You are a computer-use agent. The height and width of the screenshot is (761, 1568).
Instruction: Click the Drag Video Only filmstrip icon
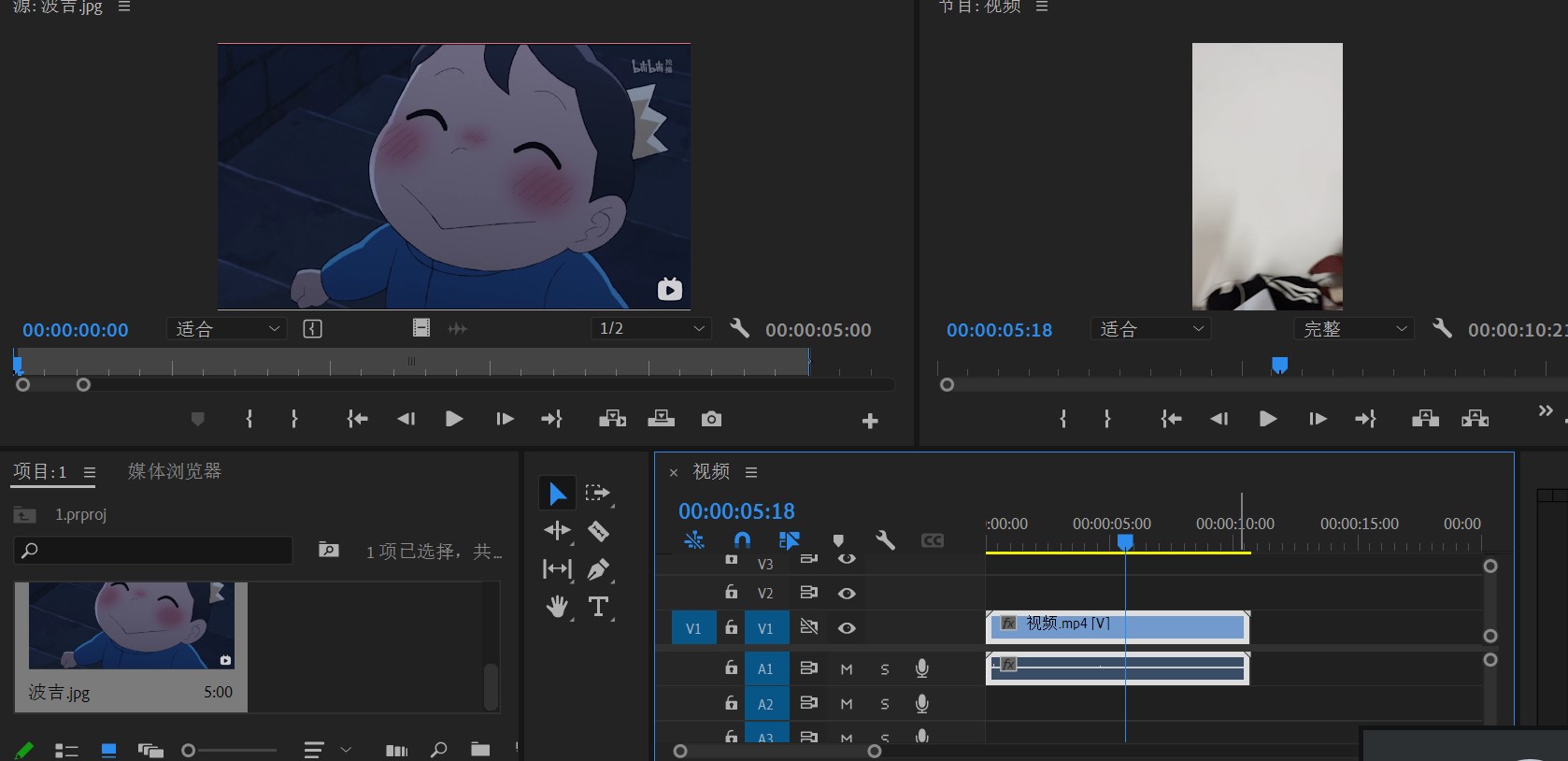421,328
